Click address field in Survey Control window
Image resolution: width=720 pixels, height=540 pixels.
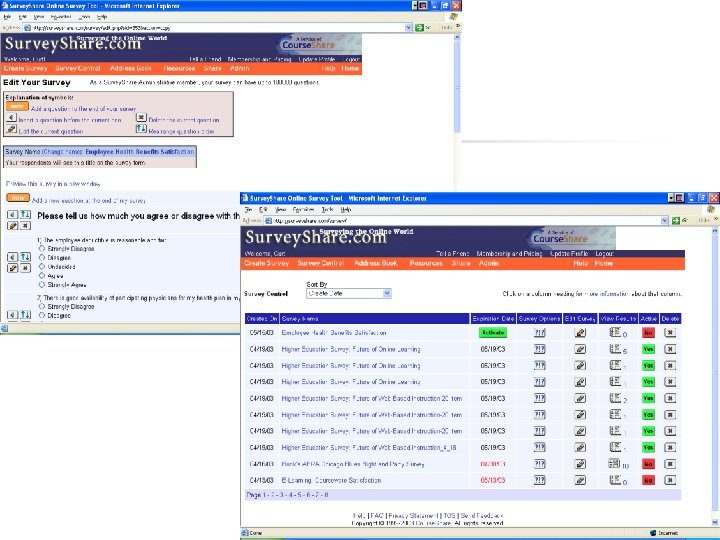[x=467, y=220]
